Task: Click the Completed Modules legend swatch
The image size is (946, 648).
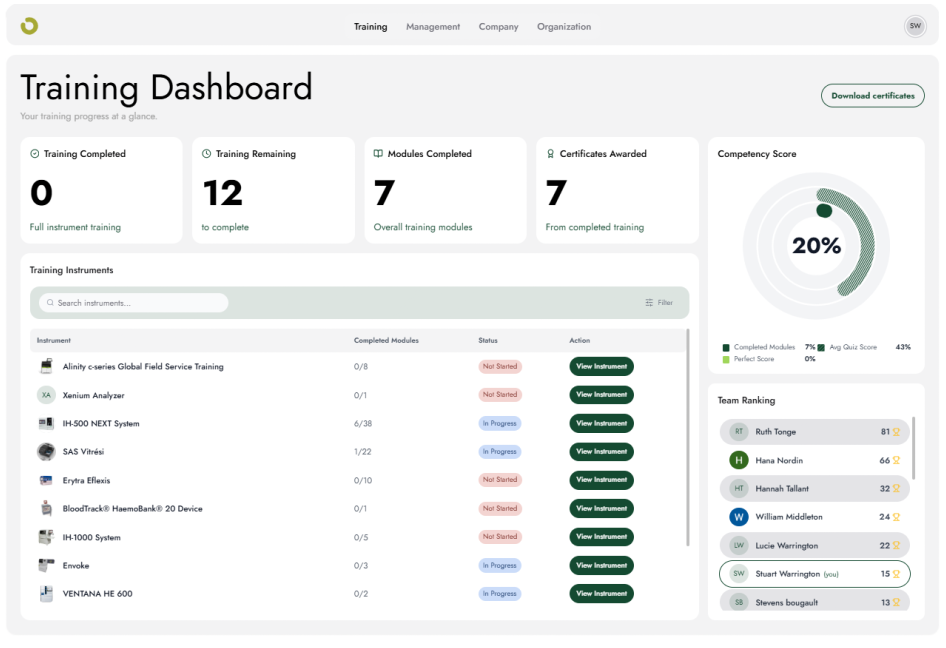Action: pos(726,348)
